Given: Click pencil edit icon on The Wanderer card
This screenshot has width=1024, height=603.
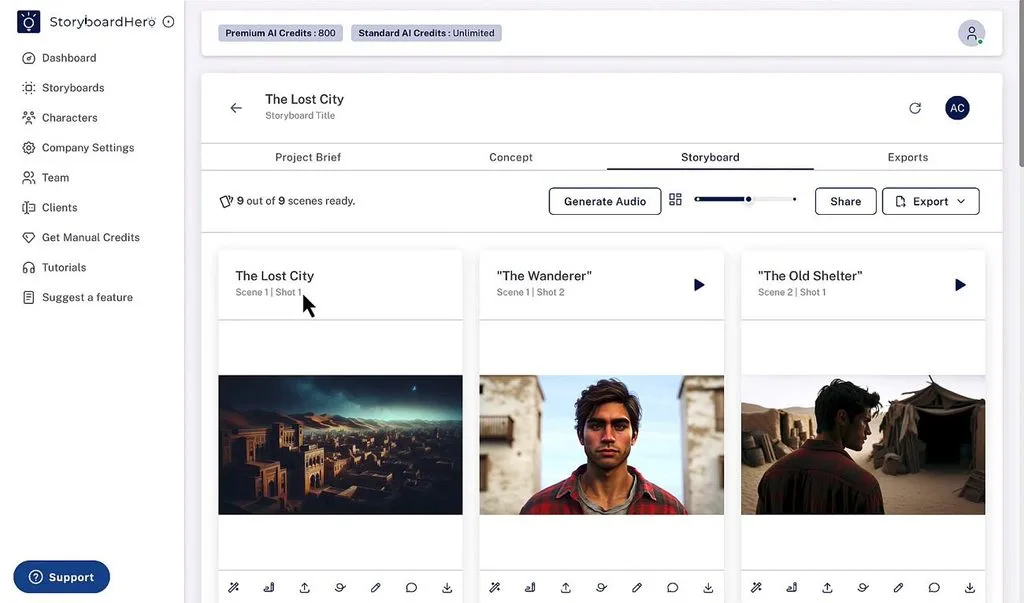Looking at the screenshot, I should (x=637, y=587).
